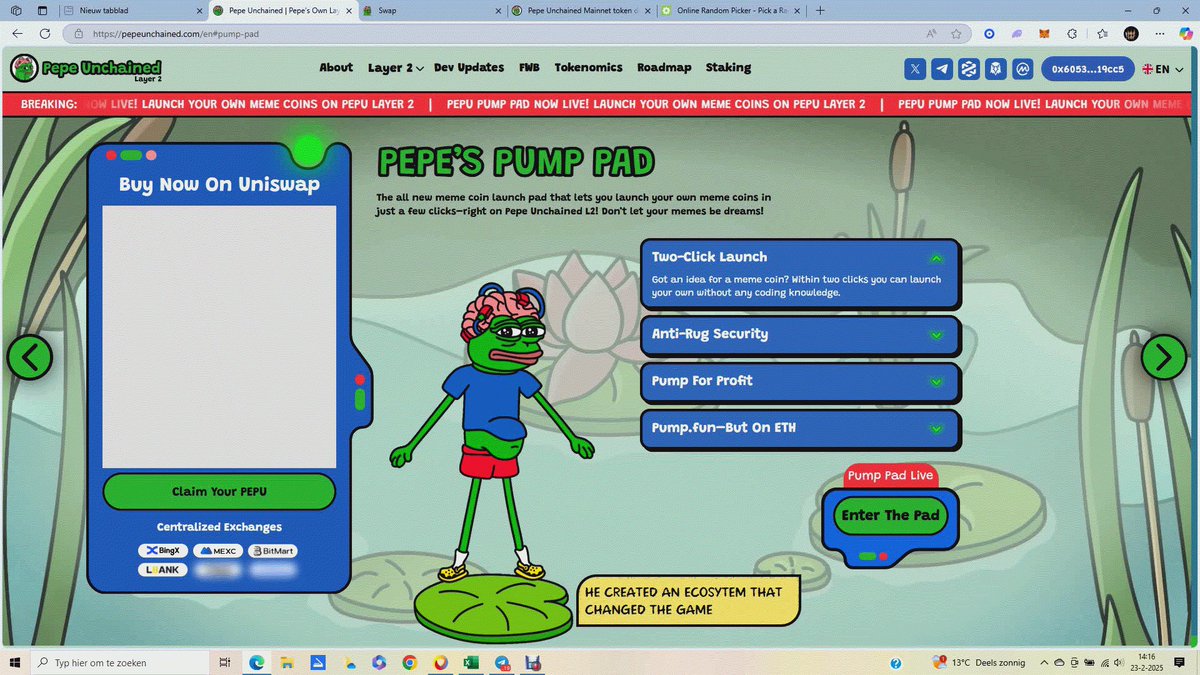
Task: Click the BitMart exchange logo
Action: pyautogui.click(x=273, y=551)
